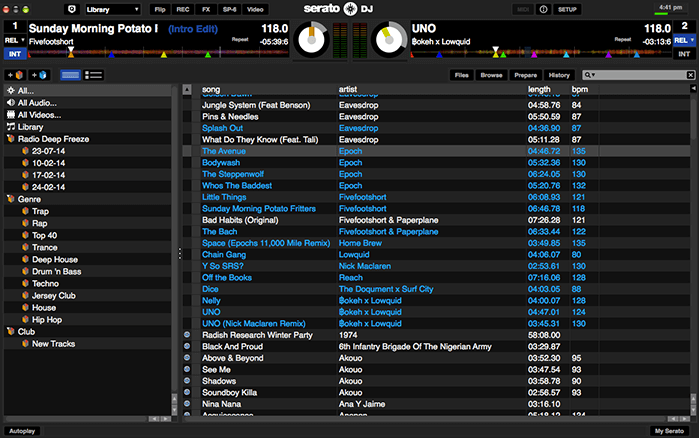Screen dimensions: 699x438
Task: Enable Repeat on deck 1
Action: [x=240, y=39]
